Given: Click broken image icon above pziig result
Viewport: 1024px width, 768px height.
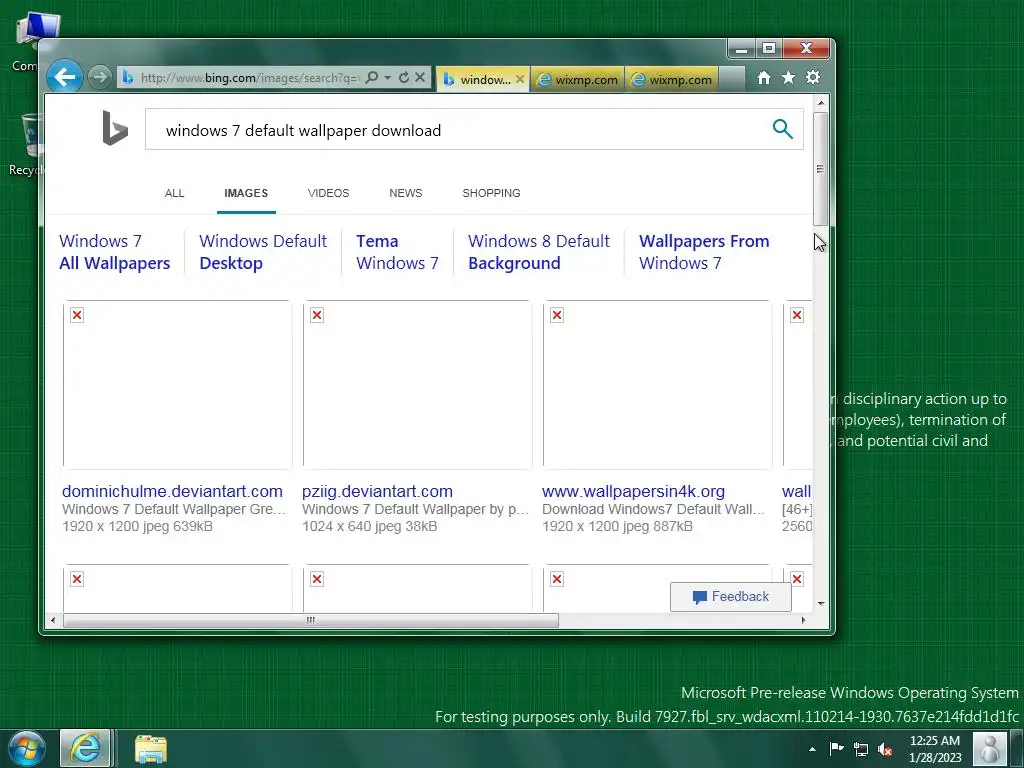Looking at the screenshot, I should pos(317,315).
